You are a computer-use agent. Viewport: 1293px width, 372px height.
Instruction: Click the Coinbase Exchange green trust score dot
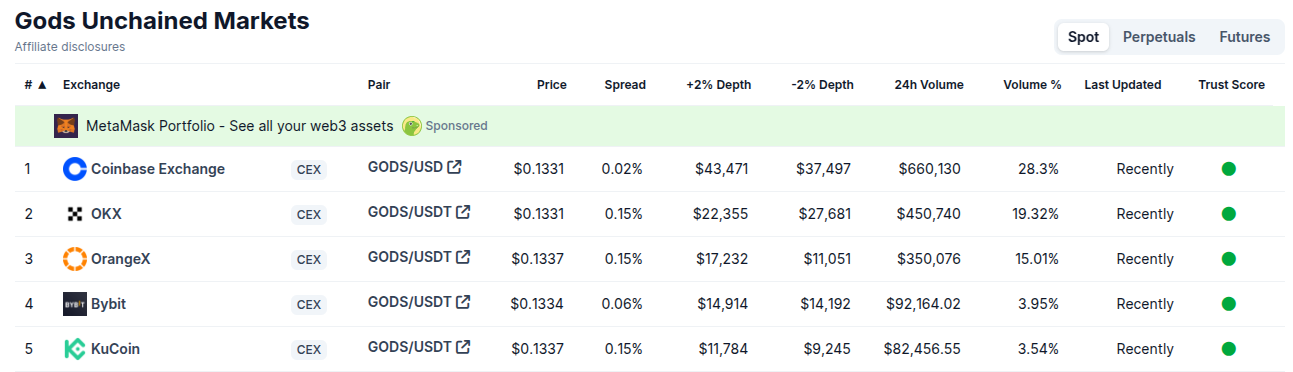click(1229, 169)
